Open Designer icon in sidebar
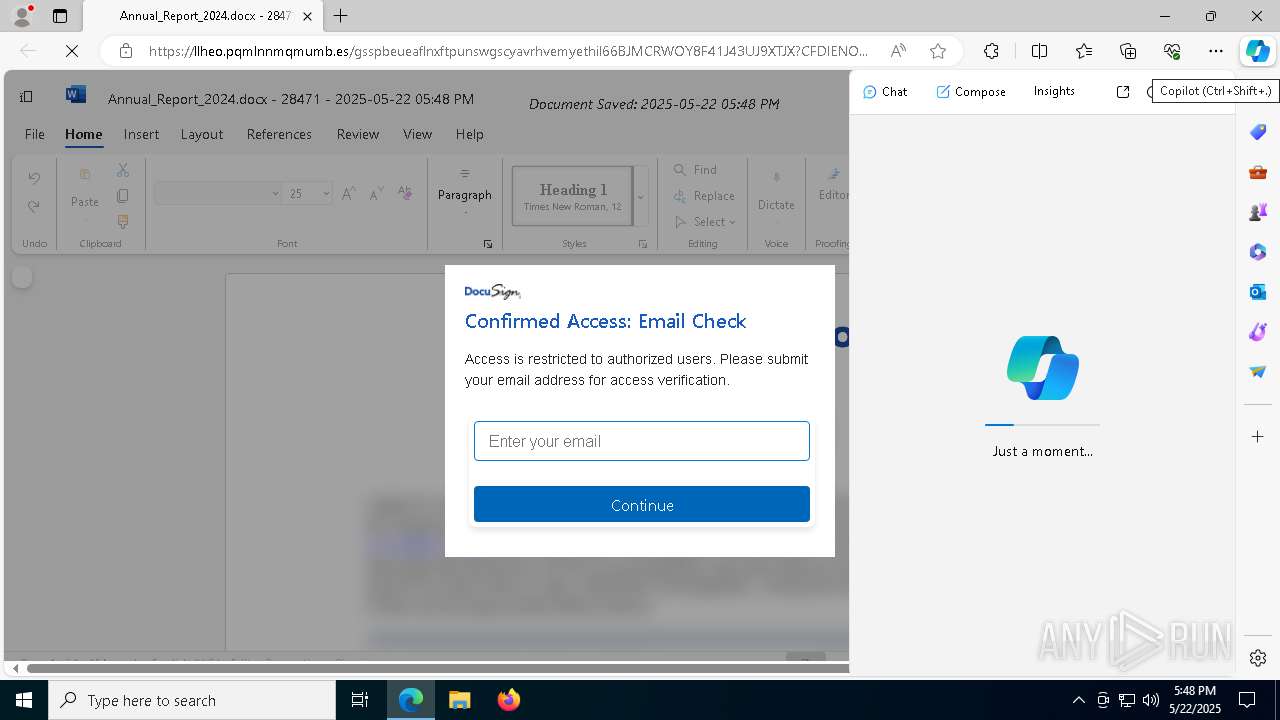Viewport: 1280px width, 720px height. pyautogui.click(x=1258, y=332)
